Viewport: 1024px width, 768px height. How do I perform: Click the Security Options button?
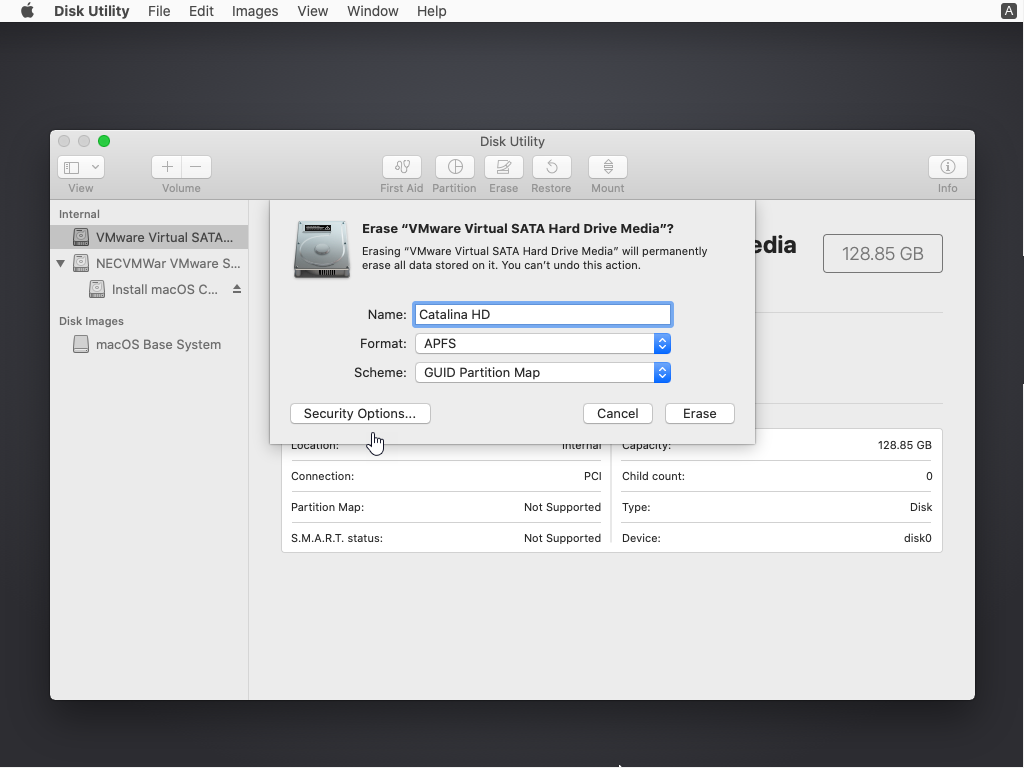(360, 413)
